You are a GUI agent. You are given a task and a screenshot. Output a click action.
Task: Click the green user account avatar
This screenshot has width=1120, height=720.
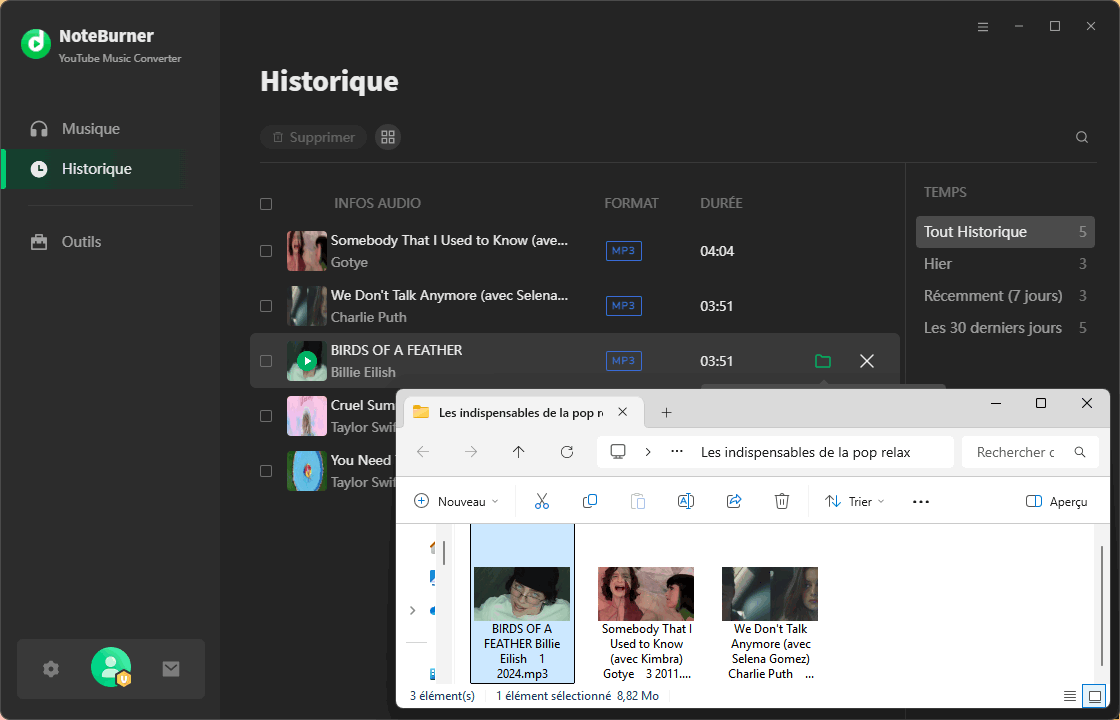click(111, 667)
